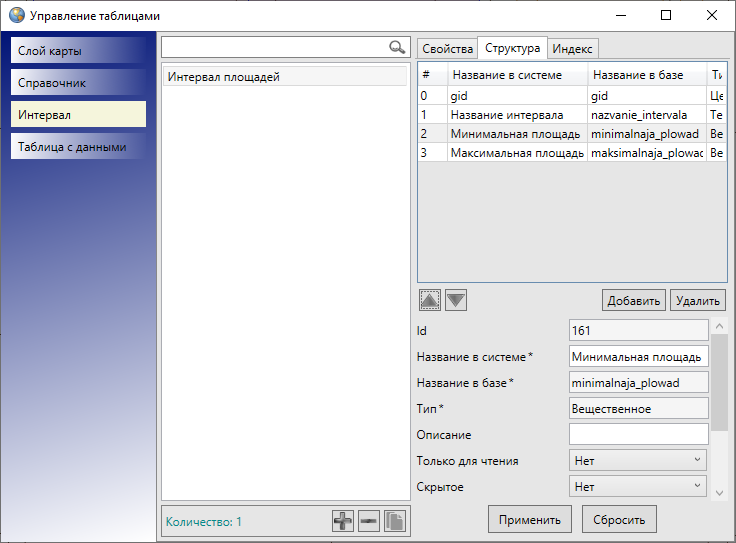Move field up with the up arrow

tap(429, 300)
